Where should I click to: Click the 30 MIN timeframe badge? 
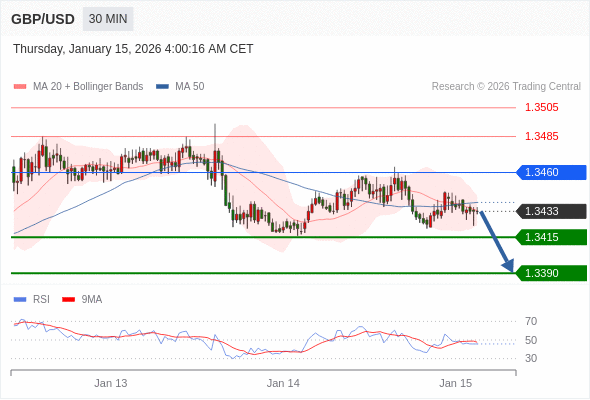click(108, 19)
